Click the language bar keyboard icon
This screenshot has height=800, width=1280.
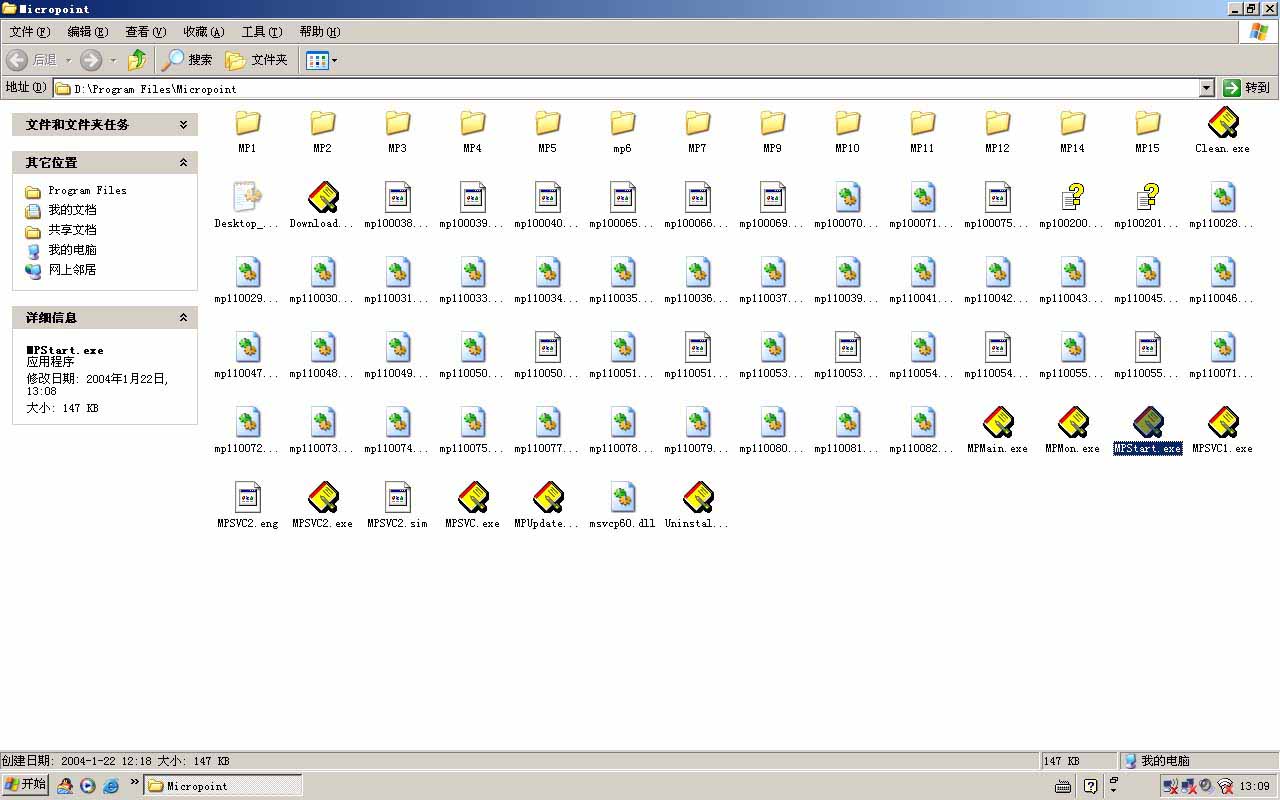[x=1063, y=786]
